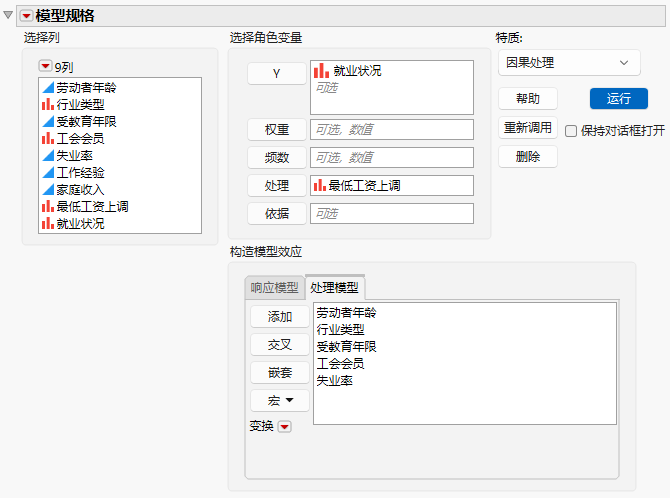Open the 宏 macro dropdown button
This screenshot has width=670, height=498.
tap(280, 401)
